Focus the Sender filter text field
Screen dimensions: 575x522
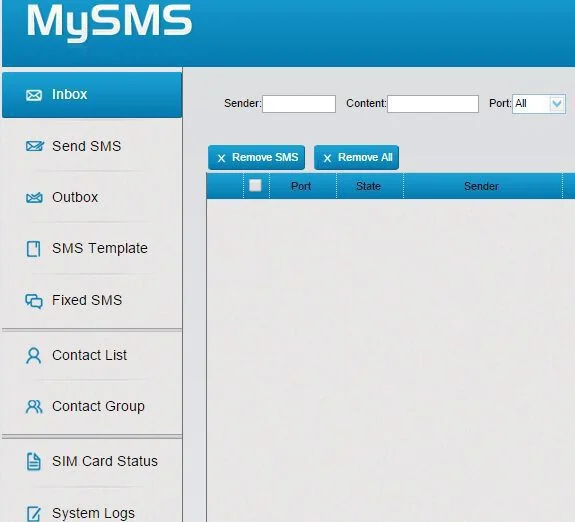point(299,104)
